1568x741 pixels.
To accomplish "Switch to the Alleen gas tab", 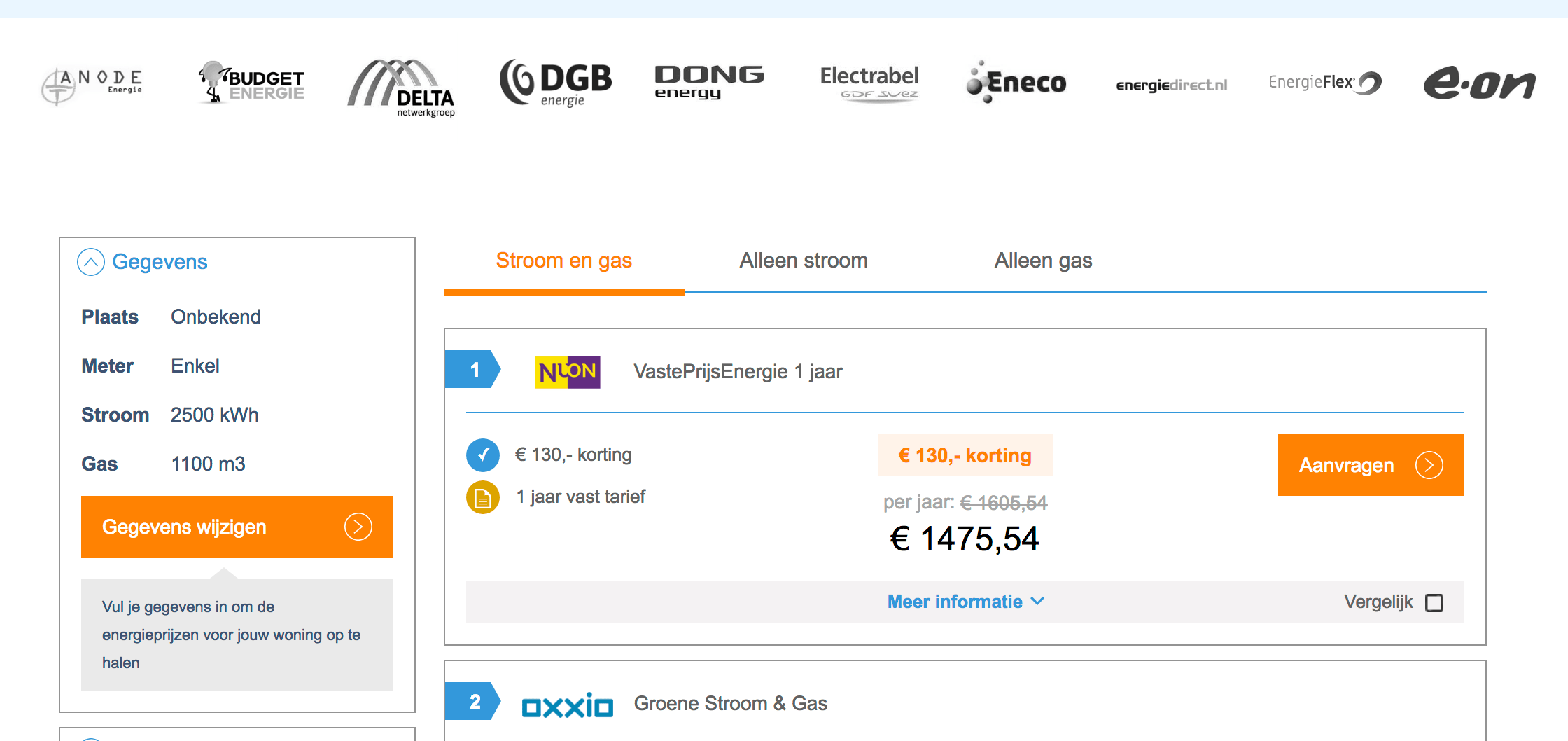I will coord(1043,261).
